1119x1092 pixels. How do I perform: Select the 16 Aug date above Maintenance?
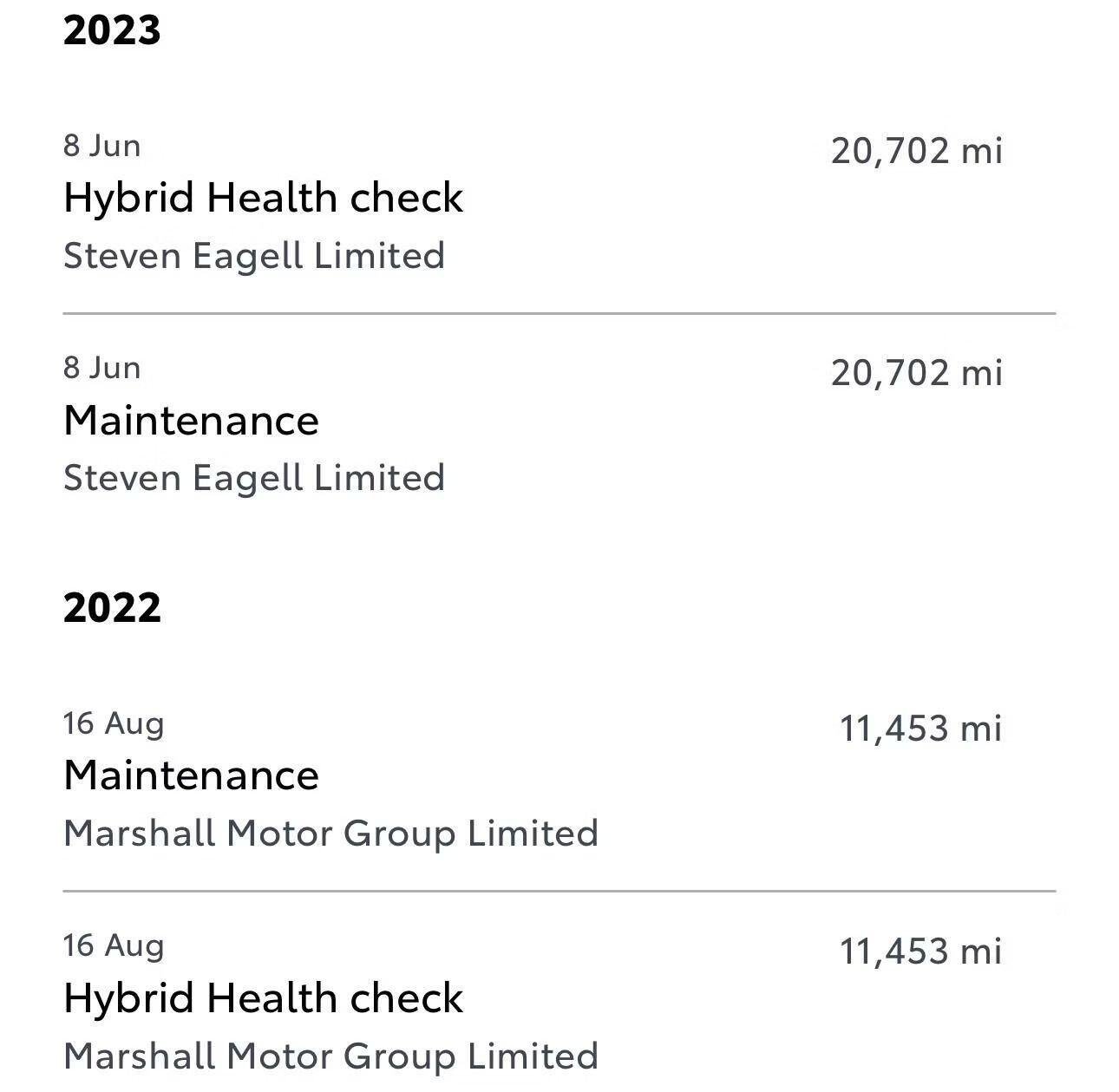pyautogui.click(x=113, y=723)
